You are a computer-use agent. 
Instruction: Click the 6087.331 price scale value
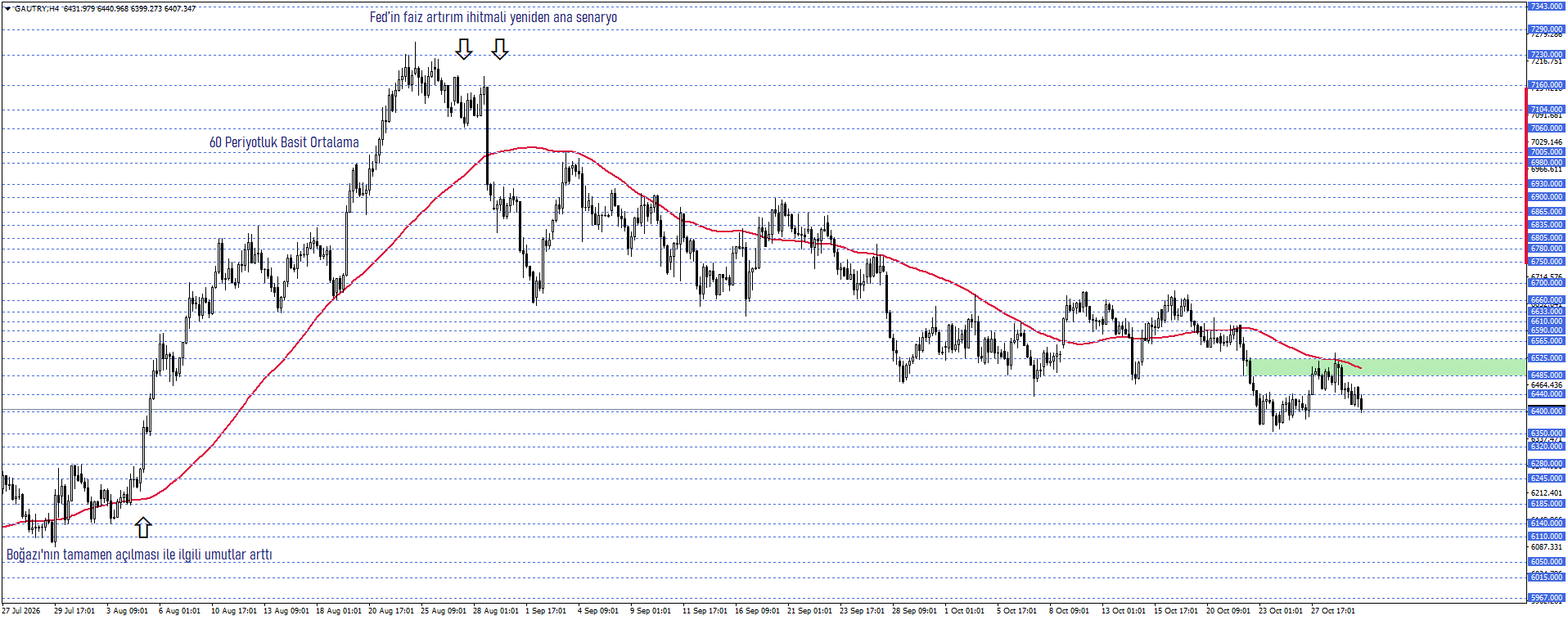[x=1546, y=547]
